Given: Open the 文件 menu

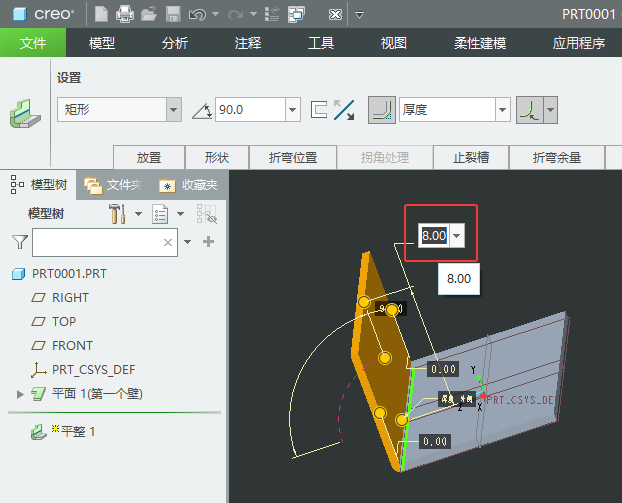Looking at the screenshot, I should (x=33, y=42).
